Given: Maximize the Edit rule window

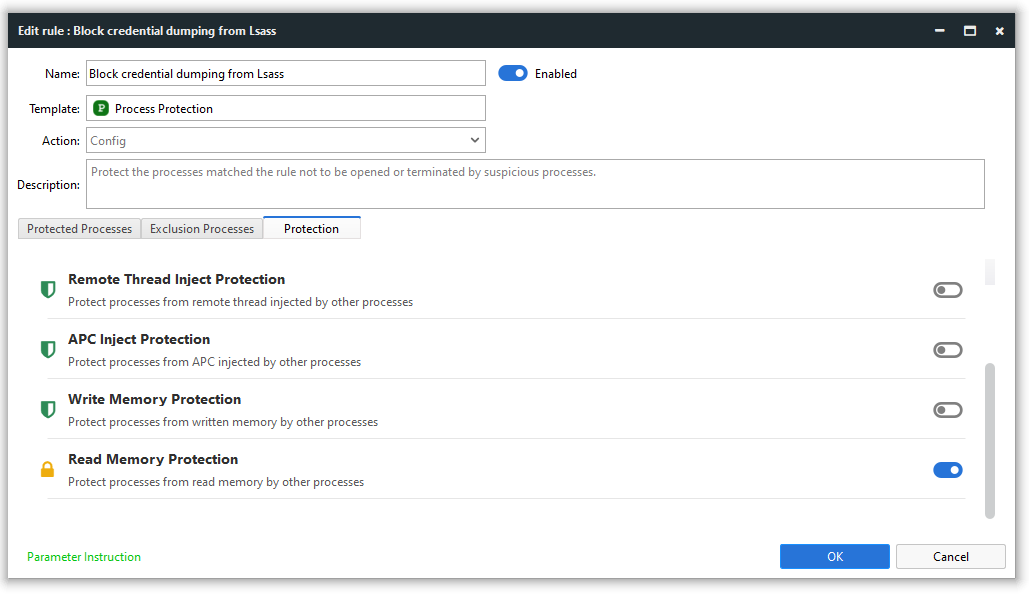Looking at the screenshot, I should pos(969,31).
